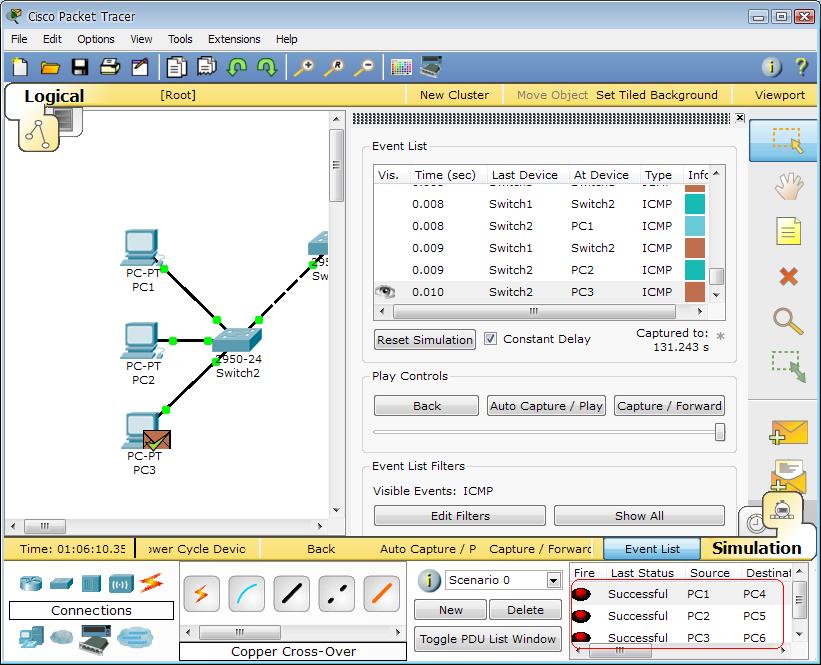Click the brown Info swatch on 0.010 row

coord(695,292)
